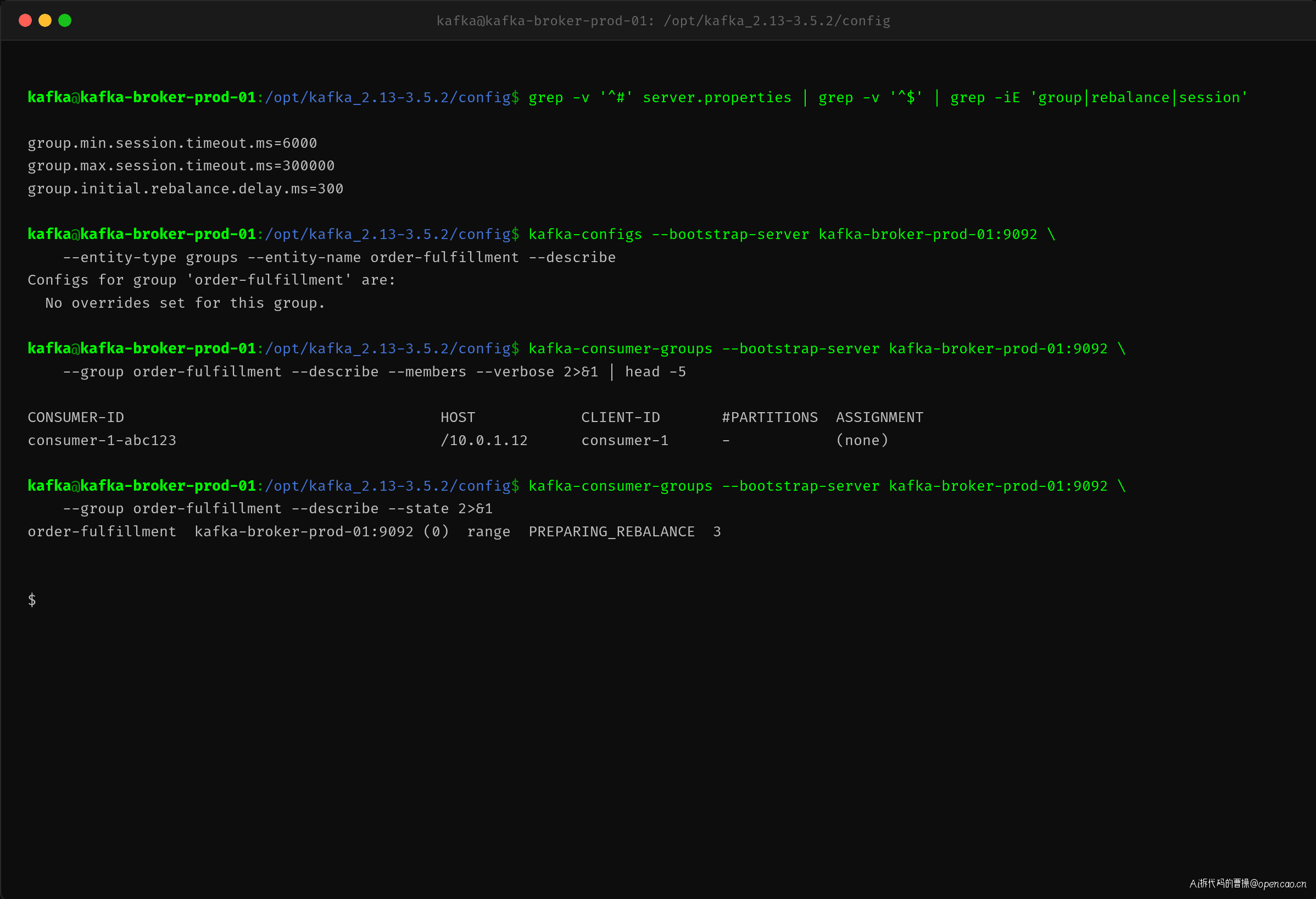Screen dimensions: 1316x899
Task: Click the --entity-type groups continuation line
Action: click(x=339, y=257)
